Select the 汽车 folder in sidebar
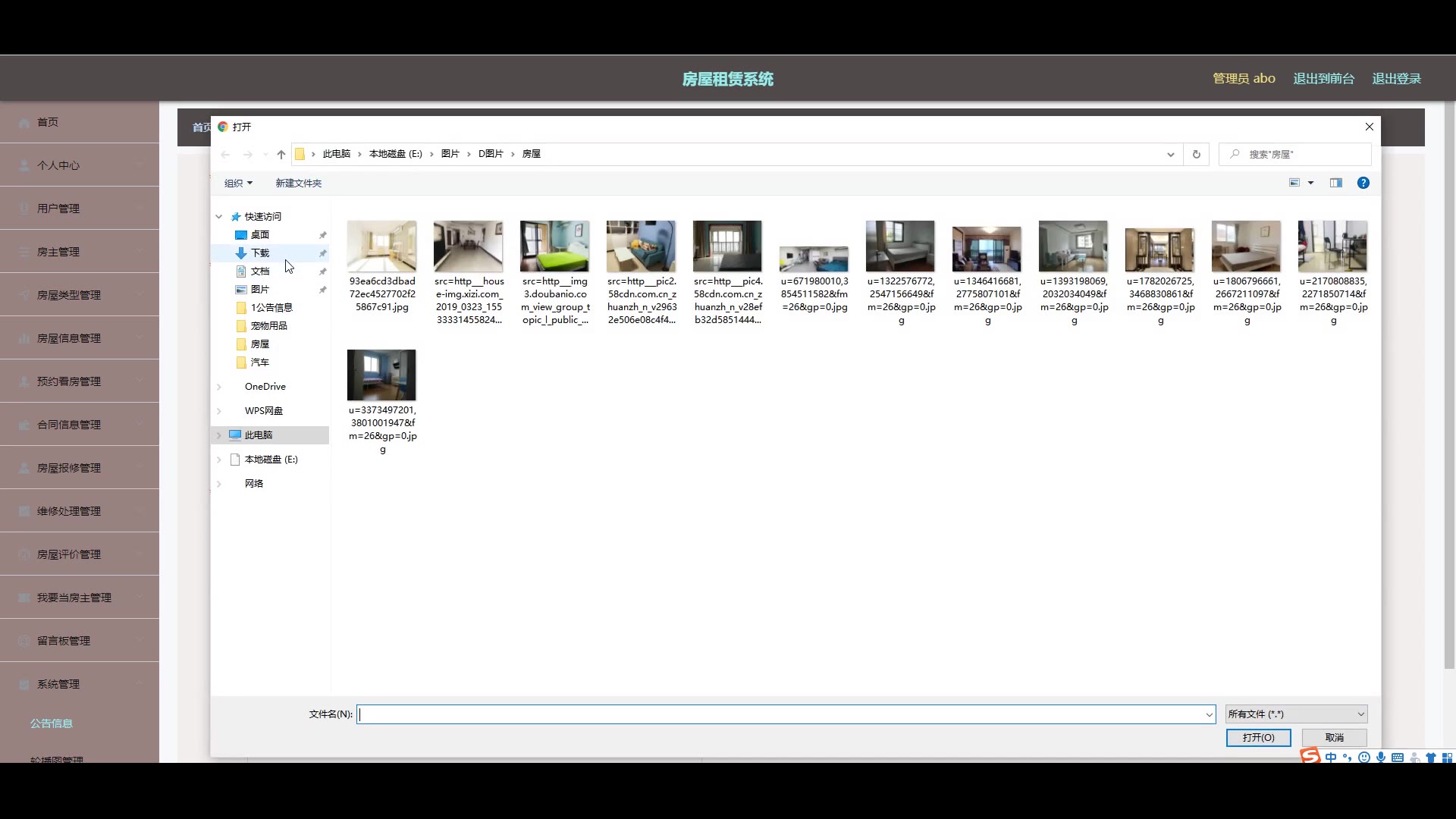Viewport: 1456px width, 819px height. 260,362
